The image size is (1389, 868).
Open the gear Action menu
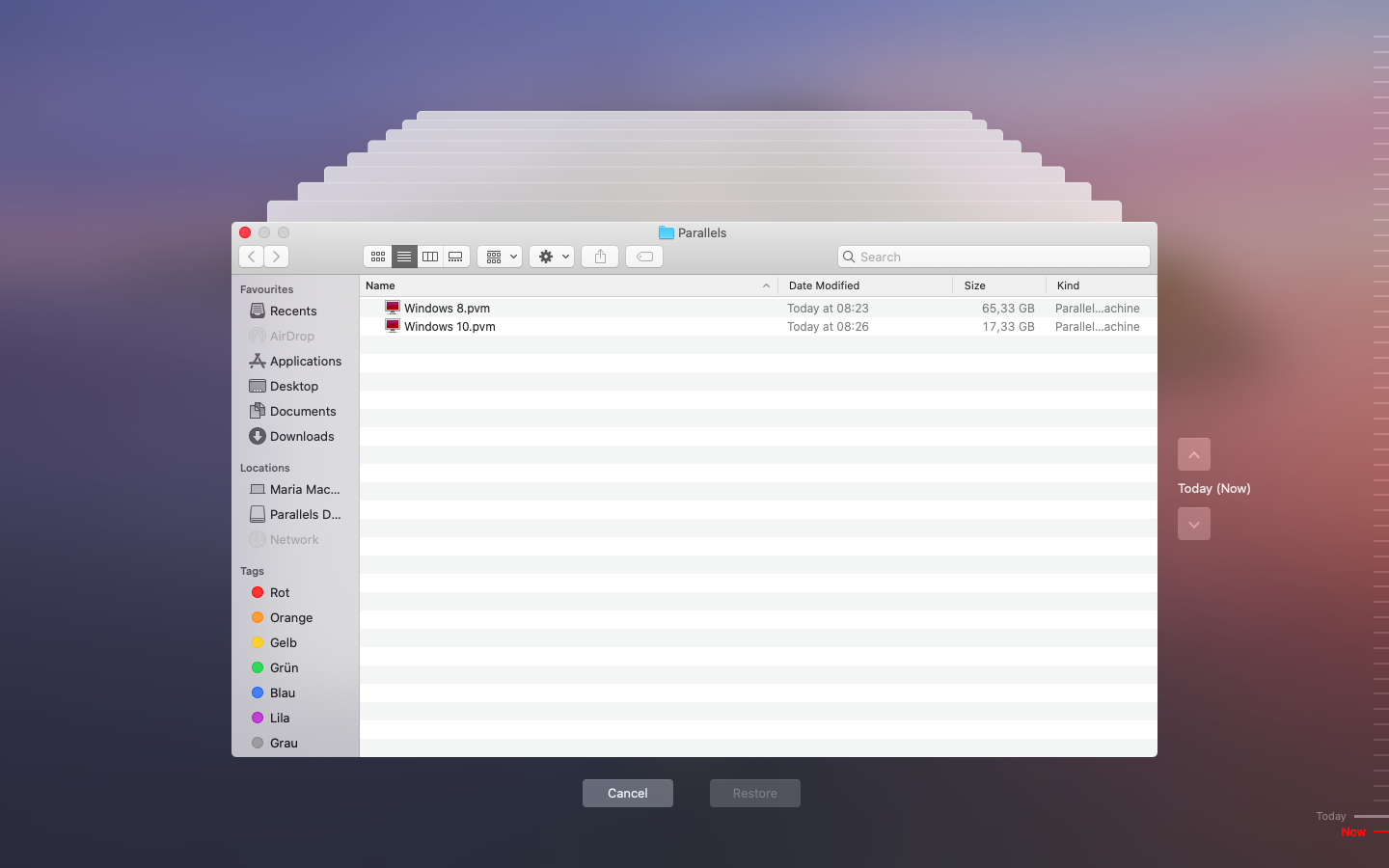(552, 257)
